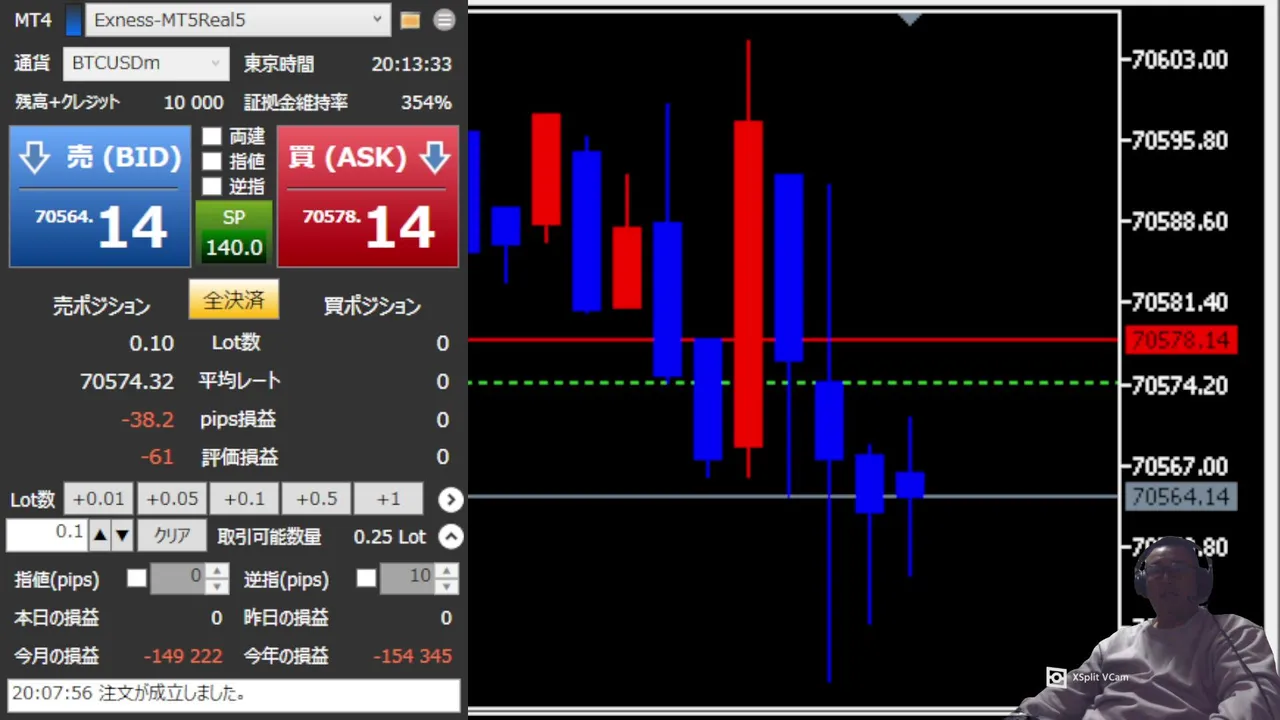This screenshot has width=1280, height=720.
Task: Tick the 逆指(pips) checkbox
Action: click(x=367, y=578)
